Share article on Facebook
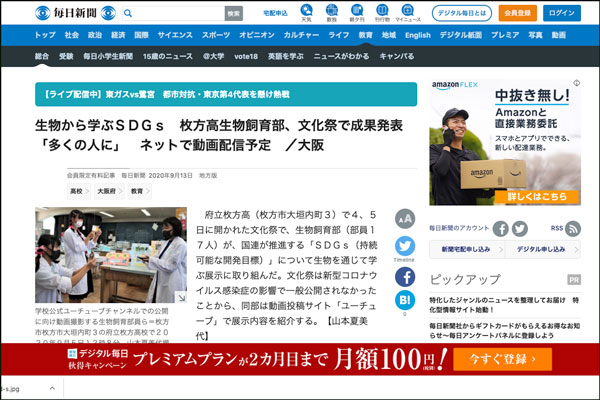The height and width of the screenshot is (400, 600). click(x=404, y=274)
